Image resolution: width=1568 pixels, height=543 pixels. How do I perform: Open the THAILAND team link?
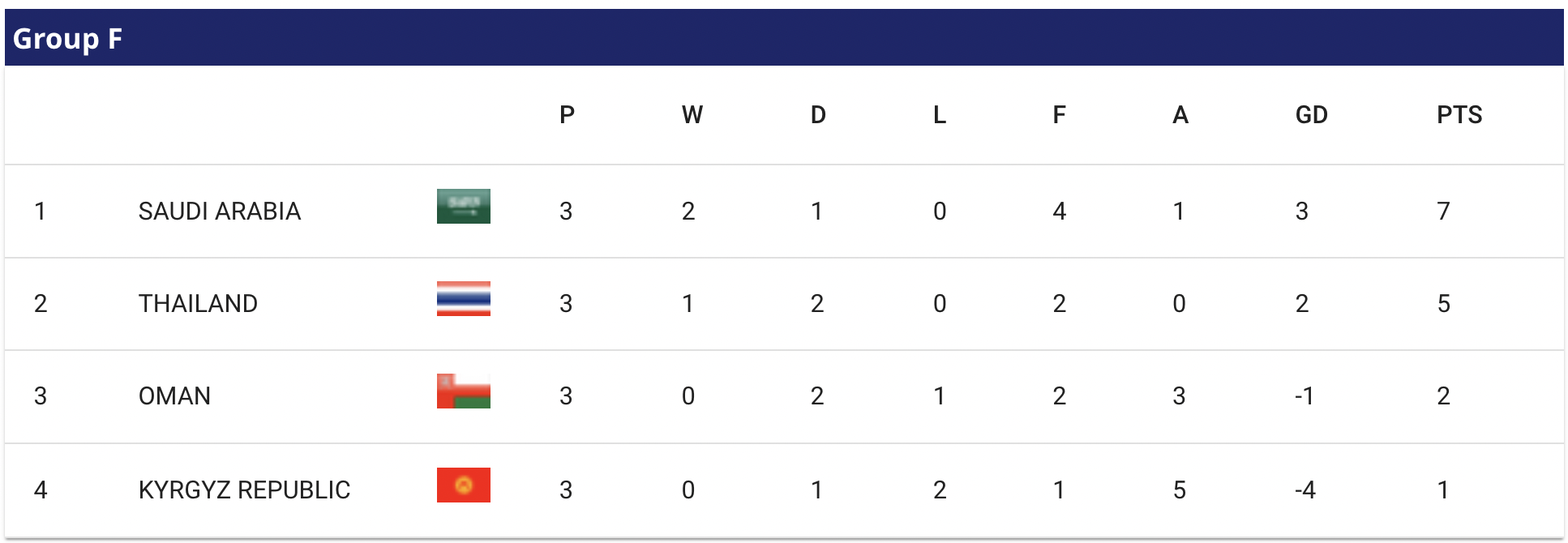(x=198, y=304)
